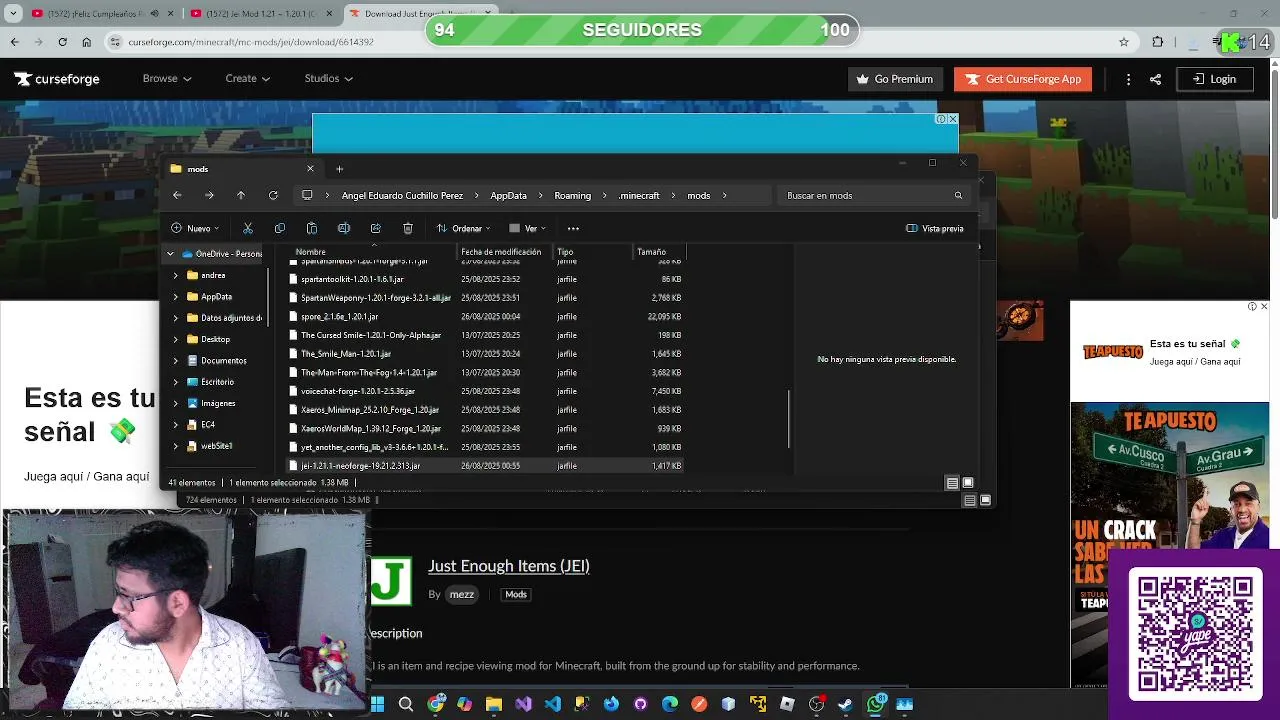The image size is (1280, 720).
Task: Open the Explorer 'See more' ellipsis menu
Action: 573,228
